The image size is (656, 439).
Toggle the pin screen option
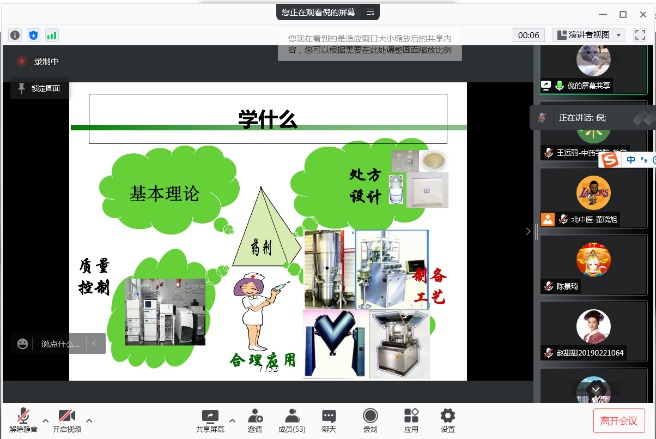click(x=39, y=89)
